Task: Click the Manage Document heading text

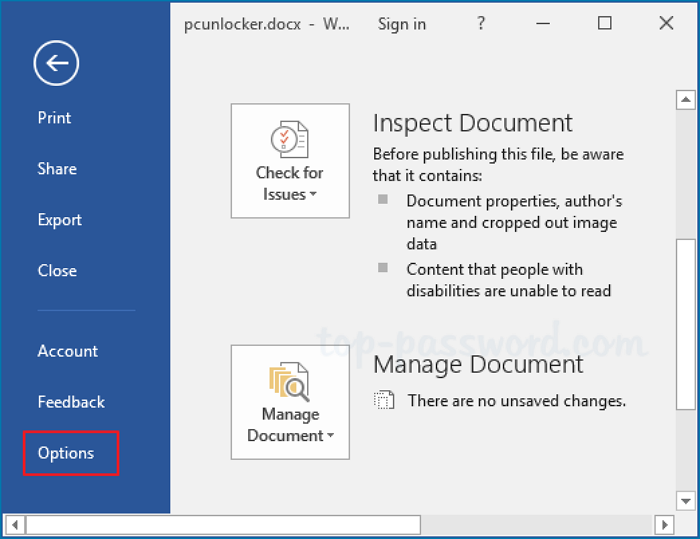Action: coord(478,364)
